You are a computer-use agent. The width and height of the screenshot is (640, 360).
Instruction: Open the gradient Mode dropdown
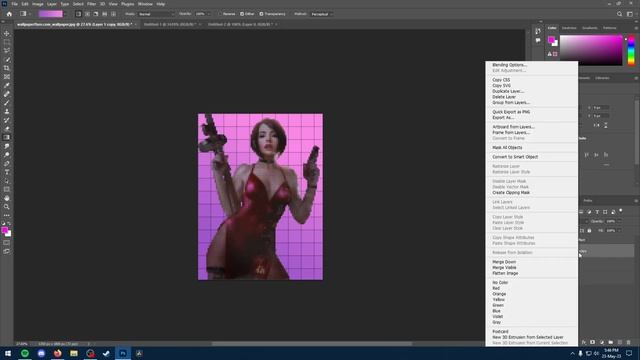156,14
